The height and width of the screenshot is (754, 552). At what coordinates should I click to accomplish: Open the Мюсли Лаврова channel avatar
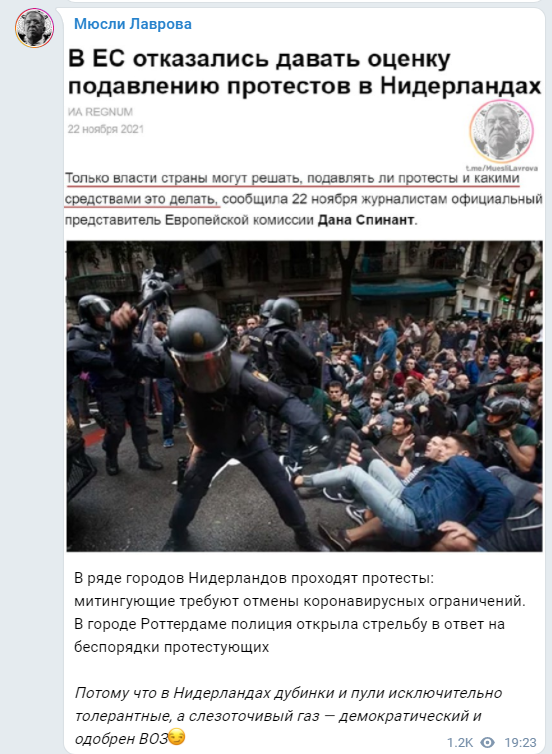35,27
